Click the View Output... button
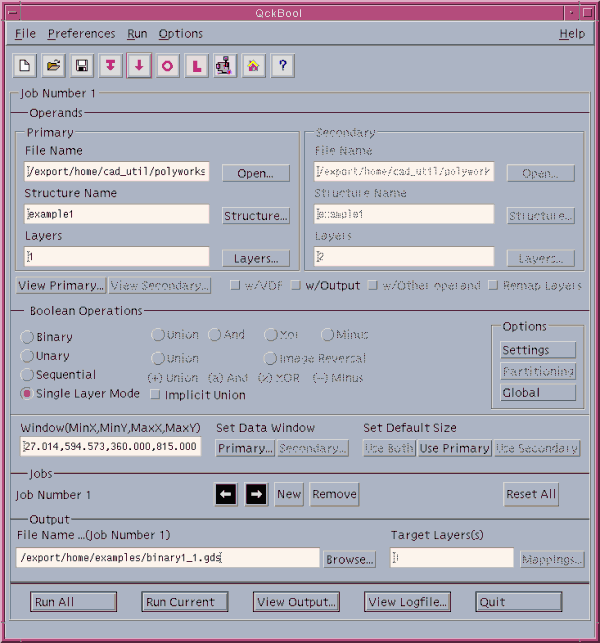 pyautogui.click(x=296, y=602)
